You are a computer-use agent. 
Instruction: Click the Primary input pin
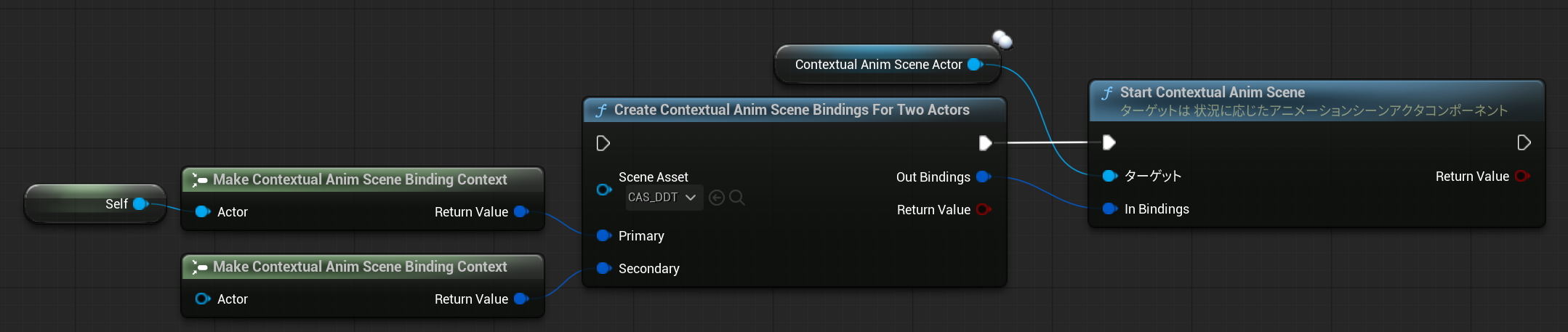coord(603,235)
